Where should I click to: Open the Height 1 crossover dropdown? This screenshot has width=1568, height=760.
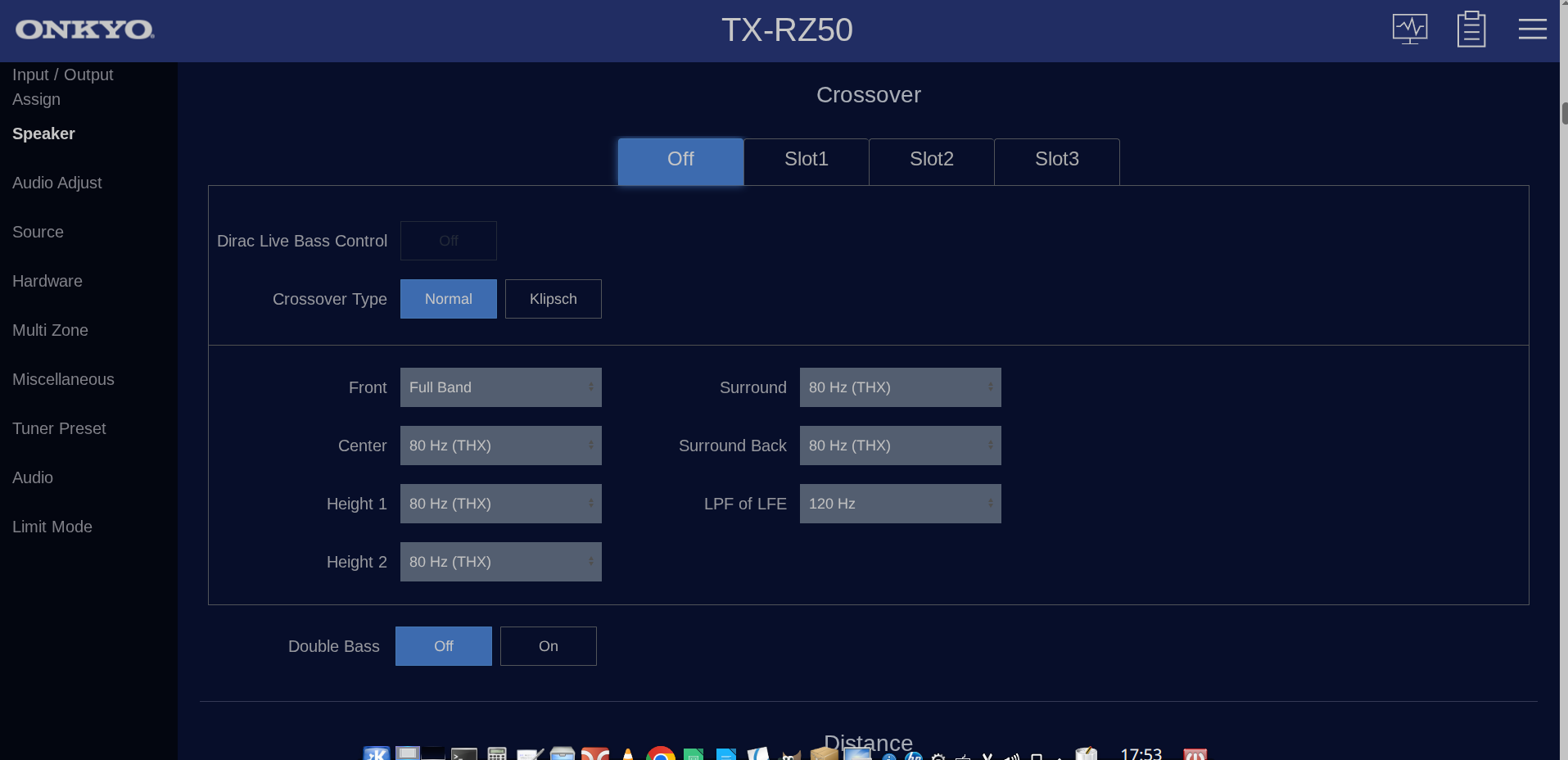500,504
